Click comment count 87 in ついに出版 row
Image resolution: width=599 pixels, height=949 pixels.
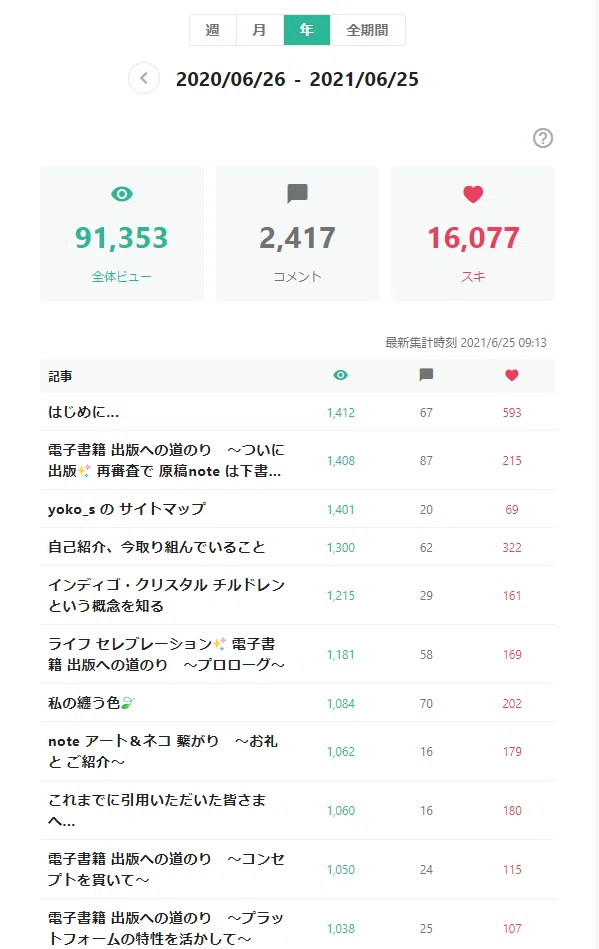click(426, 461)
